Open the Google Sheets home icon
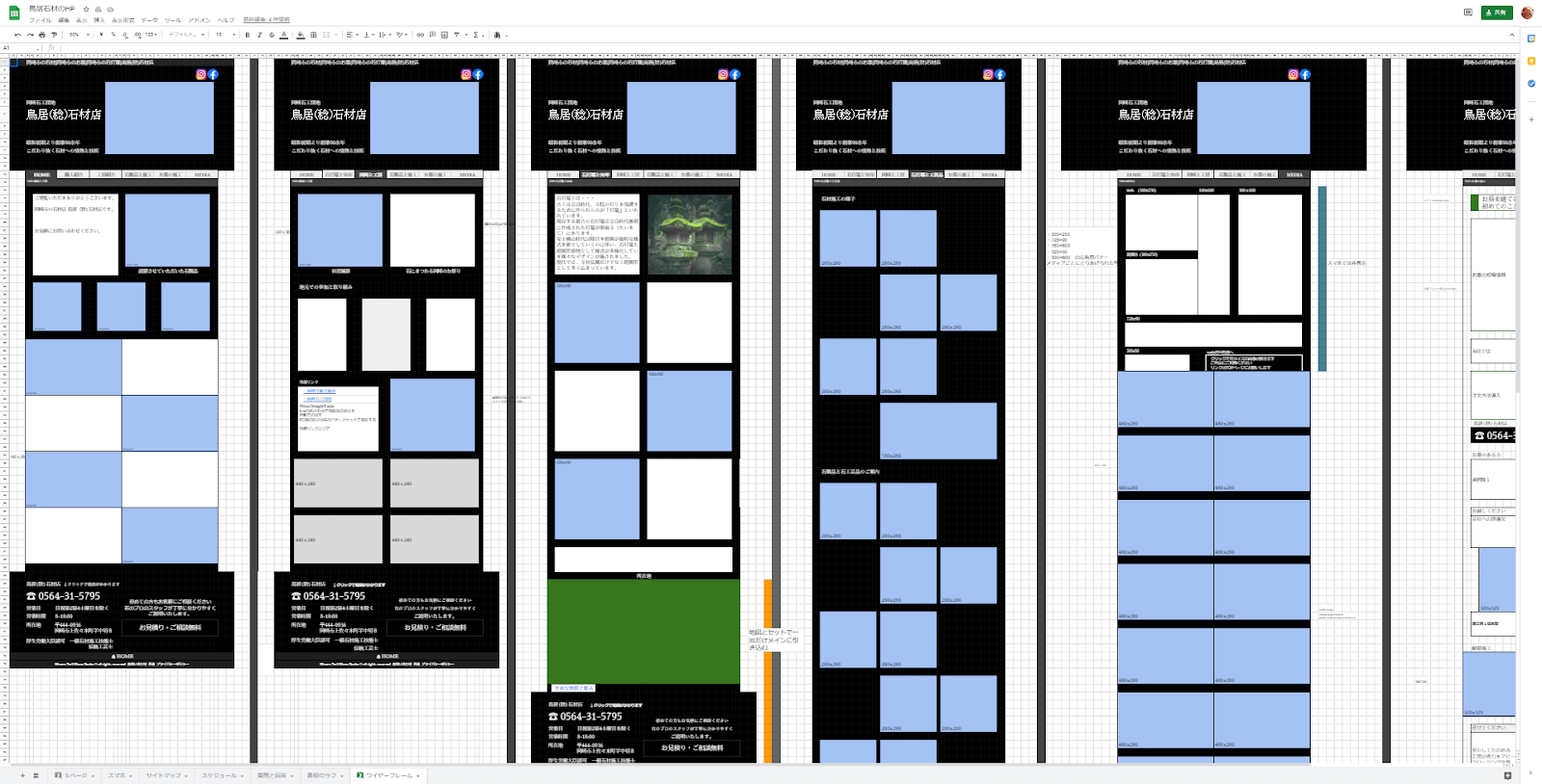This screenshot has height=784, width=1542. click(x=14, y=13)
